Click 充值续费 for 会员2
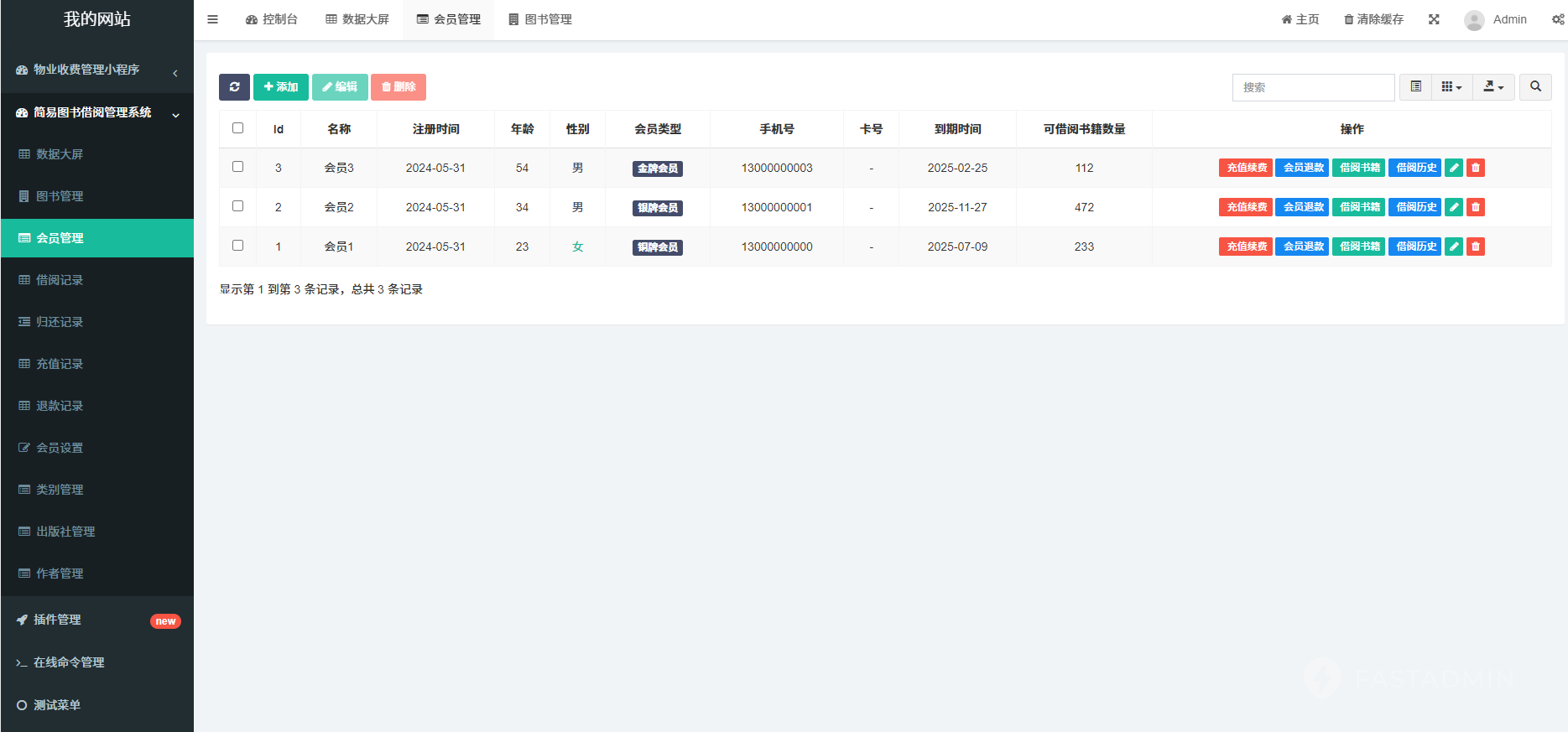Image resolution: width=1568 pixels, height=732 pixels. coord(1246,207)
